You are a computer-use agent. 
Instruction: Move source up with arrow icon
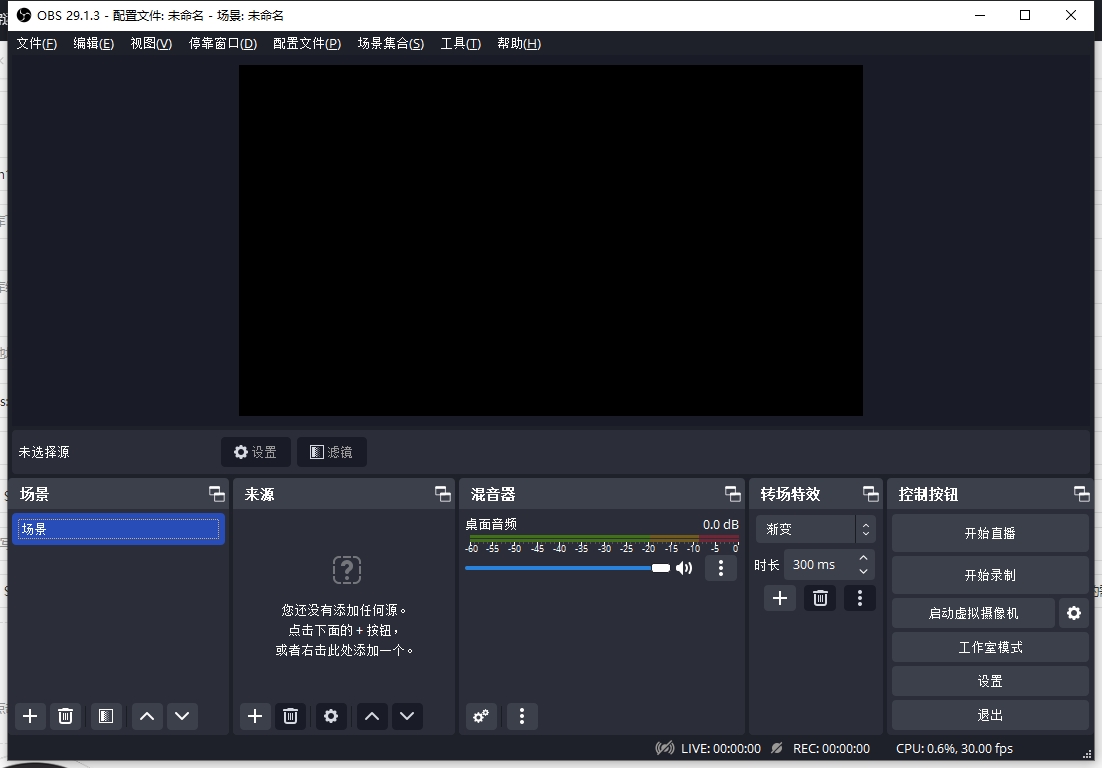372,716
